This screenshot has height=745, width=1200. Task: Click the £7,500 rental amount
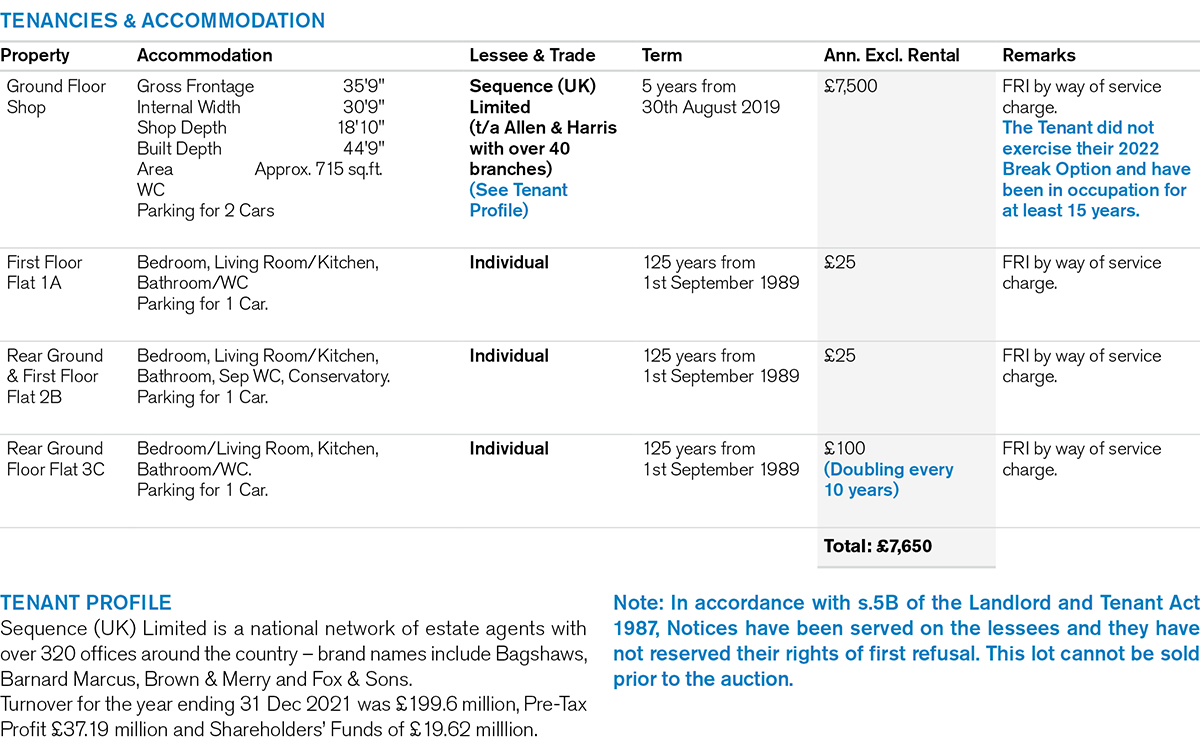(850, 87)
